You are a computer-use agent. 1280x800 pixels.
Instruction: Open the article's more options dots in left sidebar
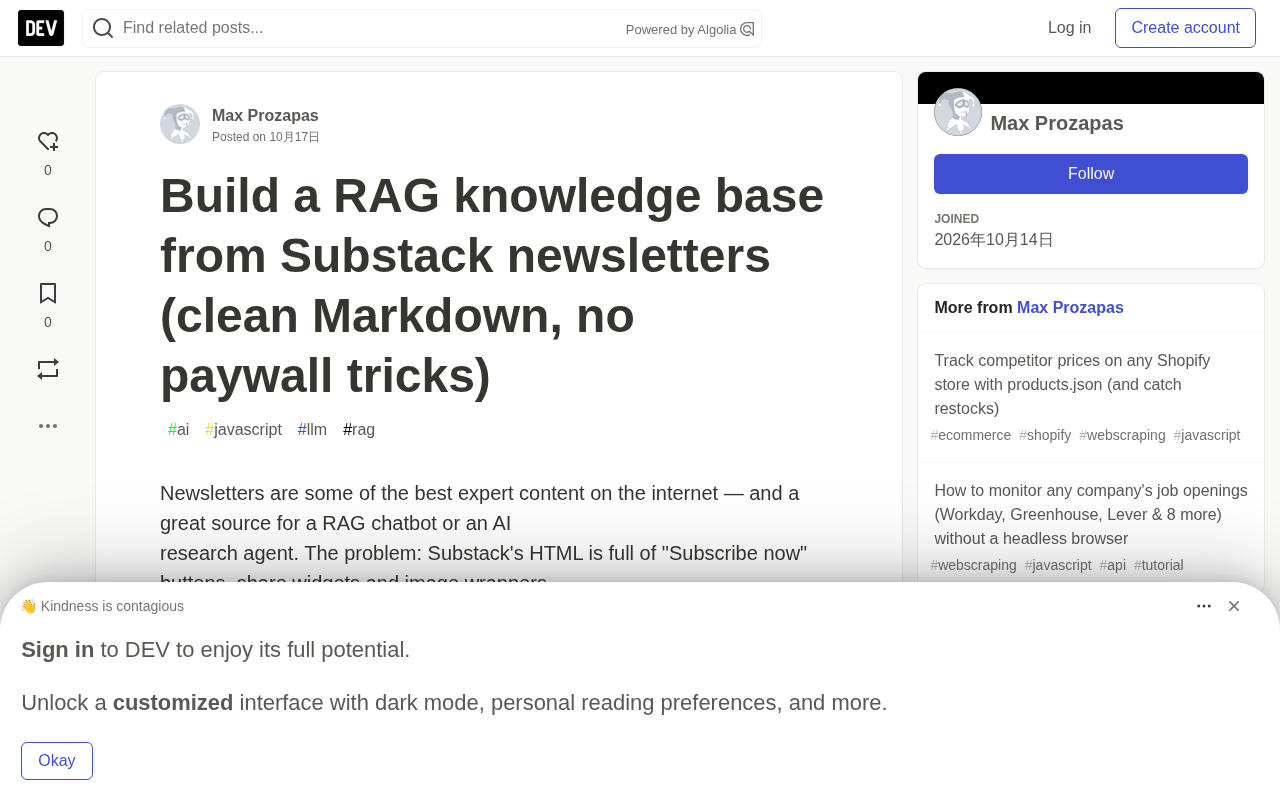[48, 426]
